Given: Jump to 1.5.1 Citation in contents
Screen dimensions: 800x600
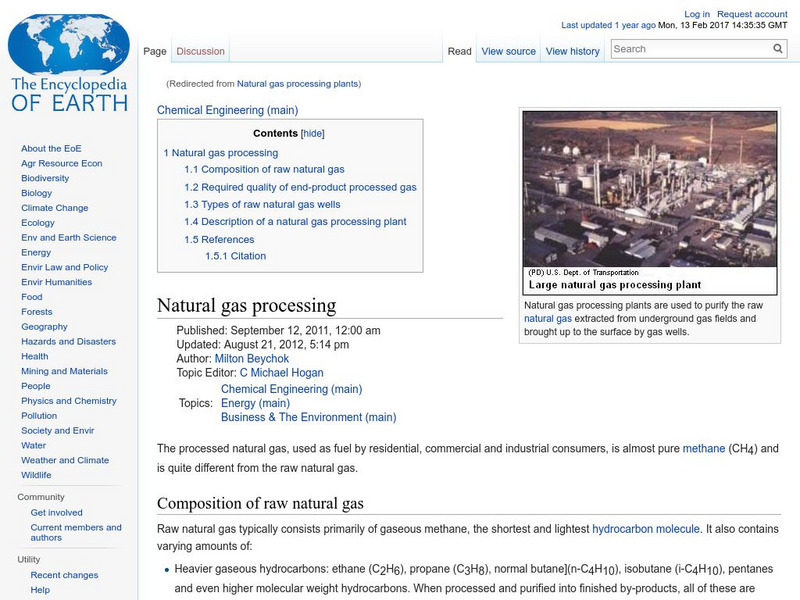Looking at the screenshot, I should (236, 256).
